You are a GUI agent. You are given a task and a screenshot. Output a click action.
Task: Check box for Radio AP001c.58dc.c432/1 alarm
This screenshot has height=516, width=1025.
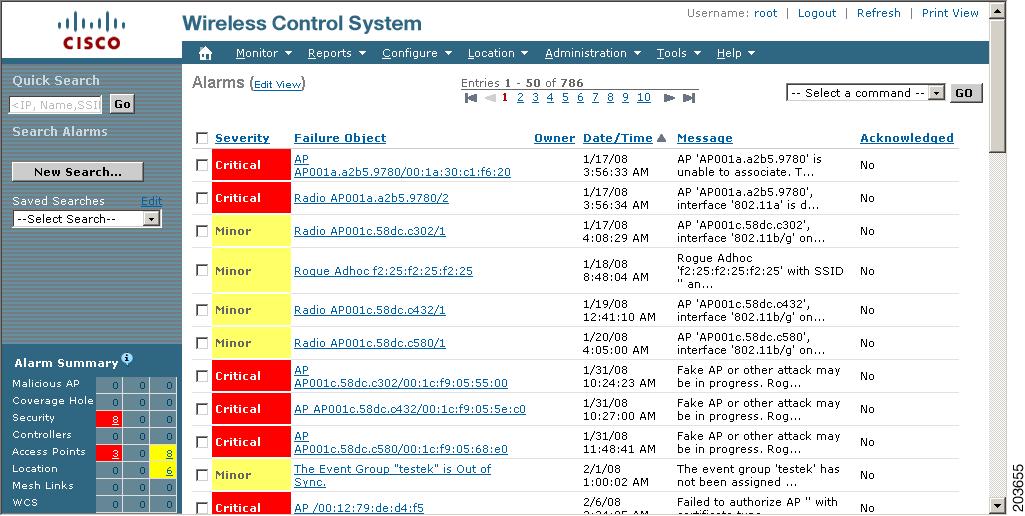(x=202, y=311)
